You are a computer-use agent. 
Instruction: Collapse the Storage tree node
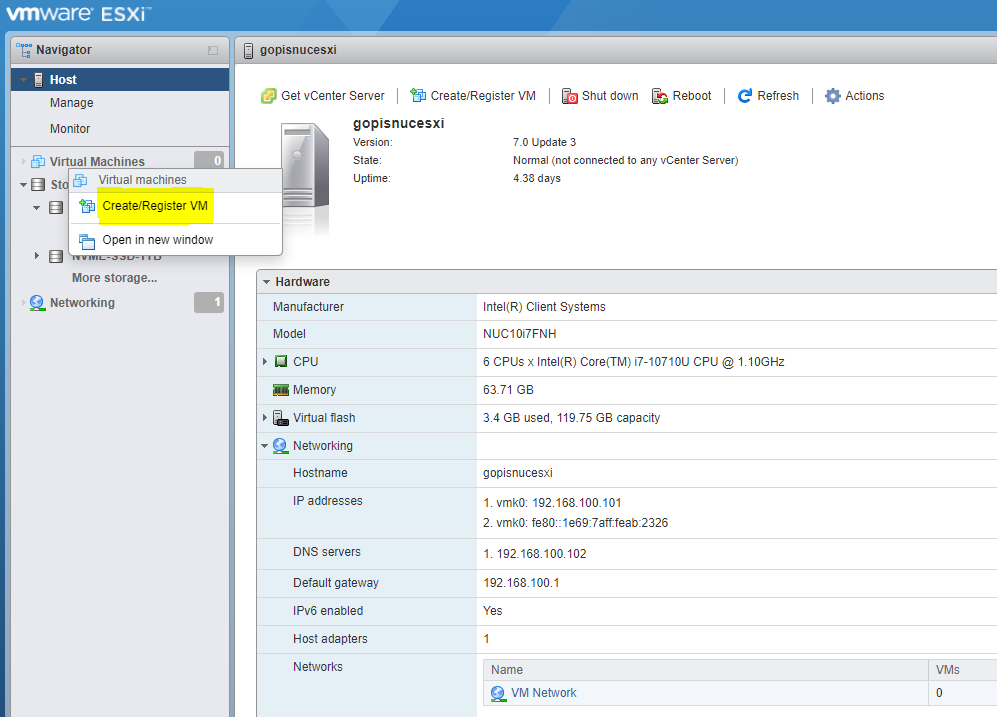(x=24, y=185)
